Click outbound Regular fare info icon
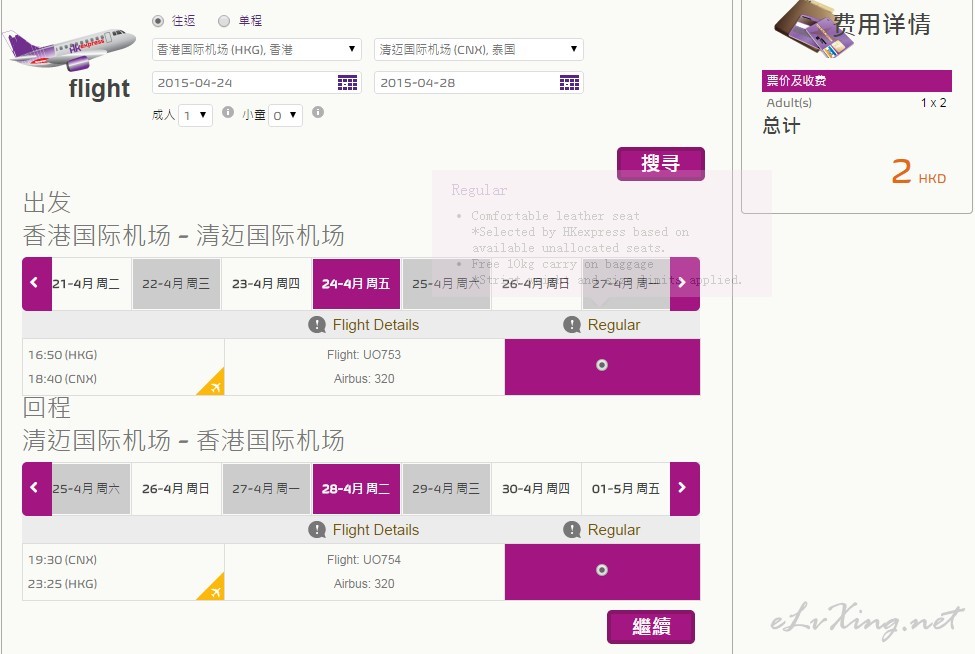The height and width of the screenshot is (654, 975). click(572, 325)
